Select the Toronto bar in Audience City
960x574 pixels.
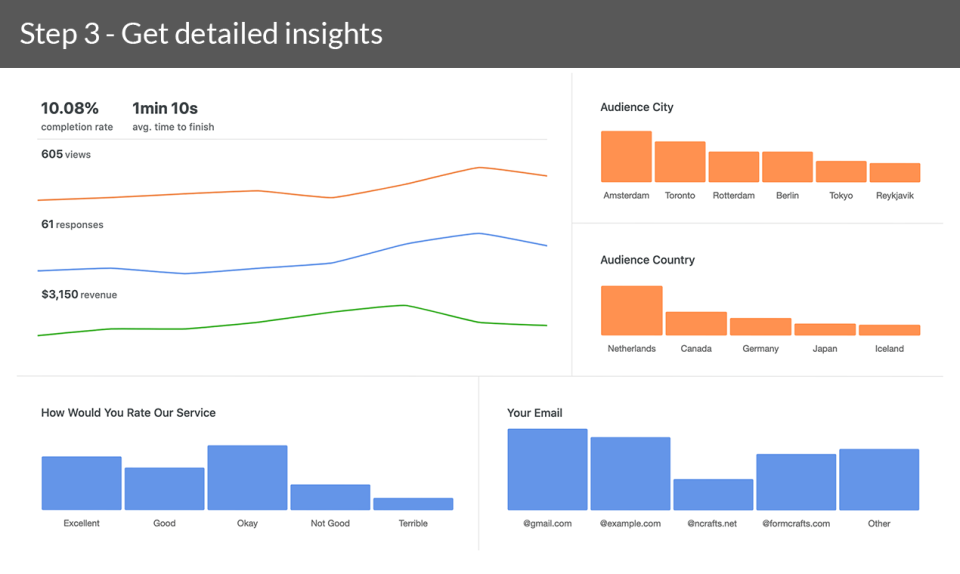pyautogui.click(x=680, y=161)
